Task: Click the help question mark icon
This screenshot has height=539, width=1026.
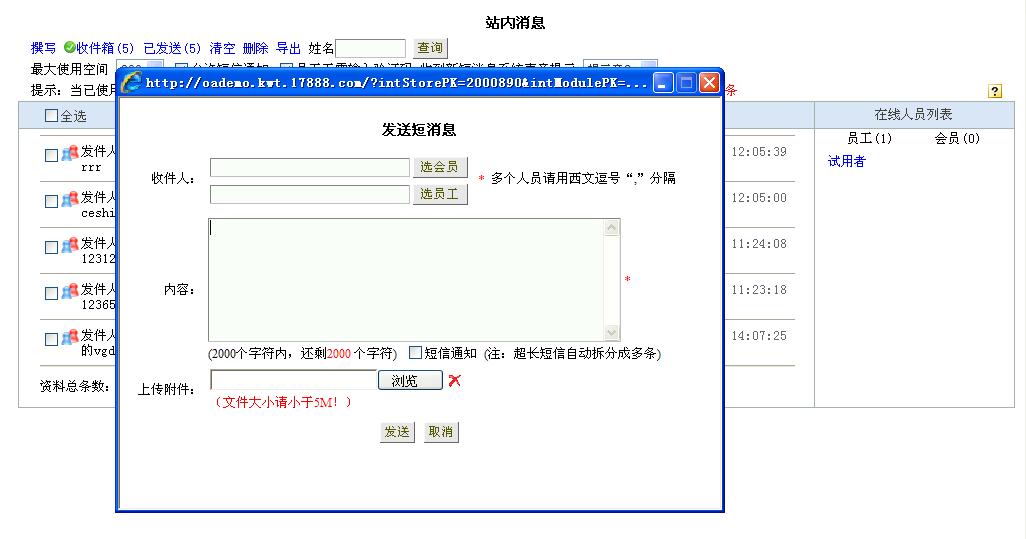Action: pos(995,92)
